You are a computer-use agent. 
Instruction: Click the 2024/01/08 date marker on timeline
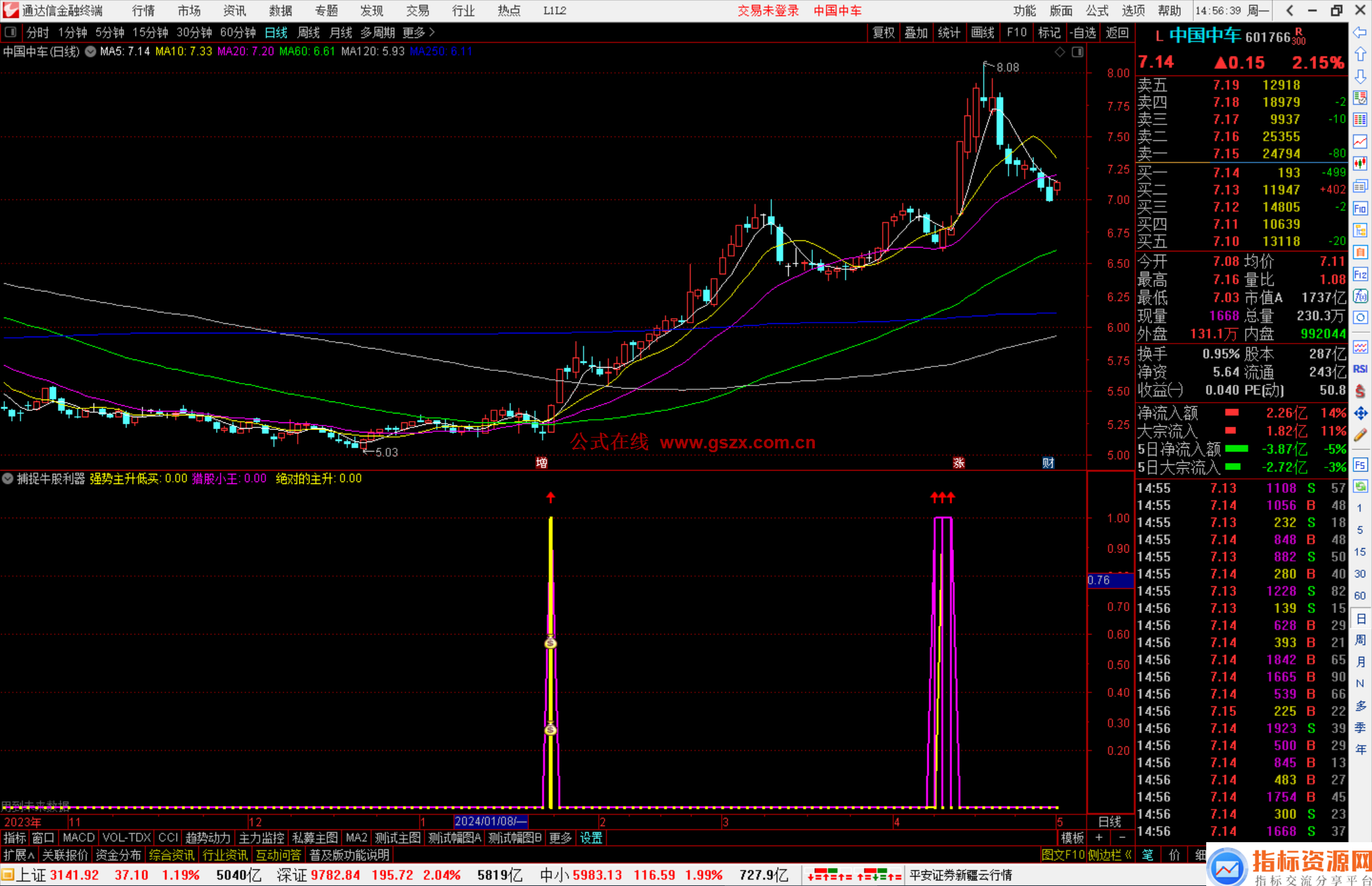point(491,821)
